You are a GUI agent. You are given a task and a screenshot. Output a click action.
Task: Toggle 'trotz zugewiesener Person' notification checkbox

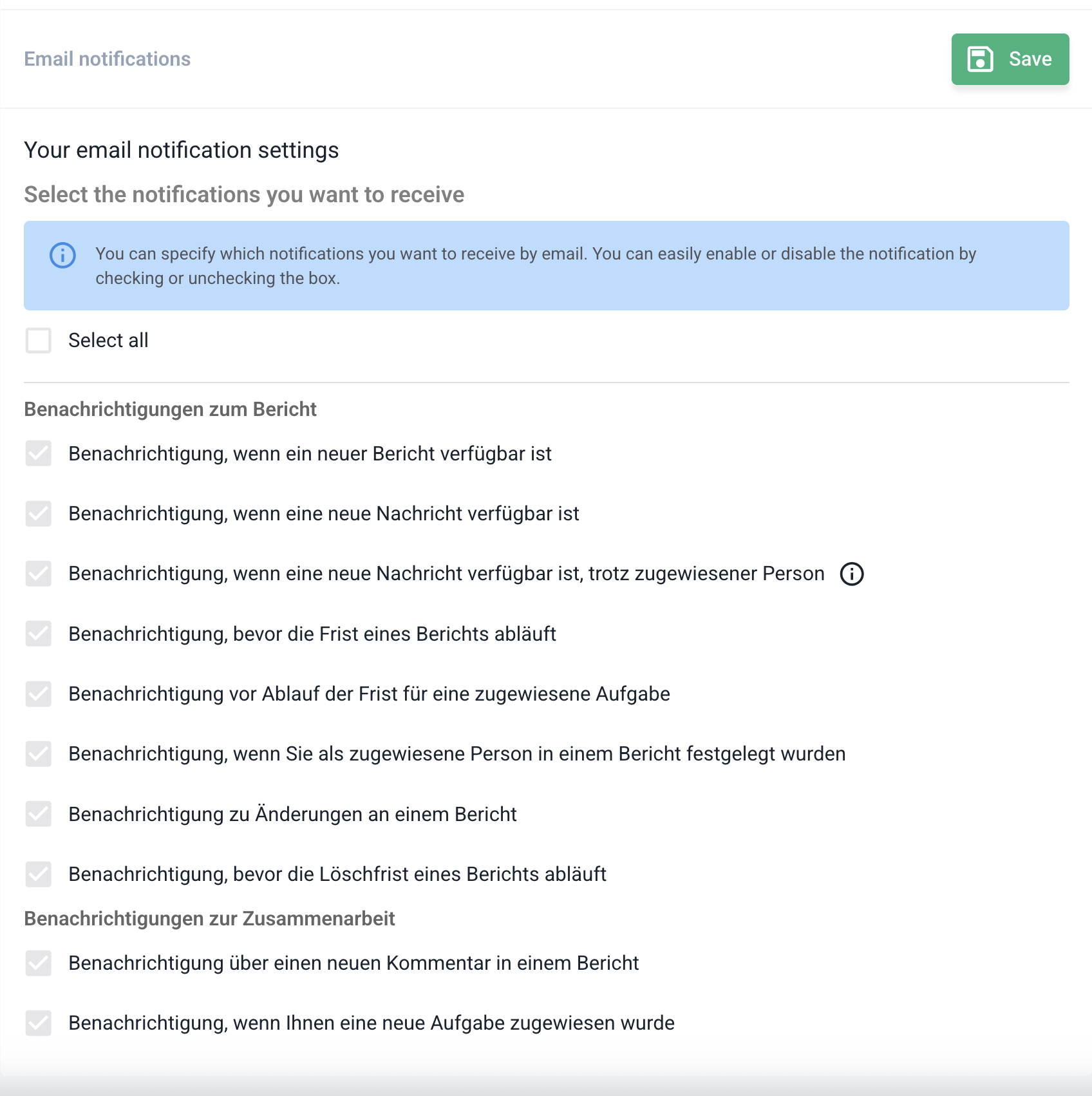click(x=39, y=574)
